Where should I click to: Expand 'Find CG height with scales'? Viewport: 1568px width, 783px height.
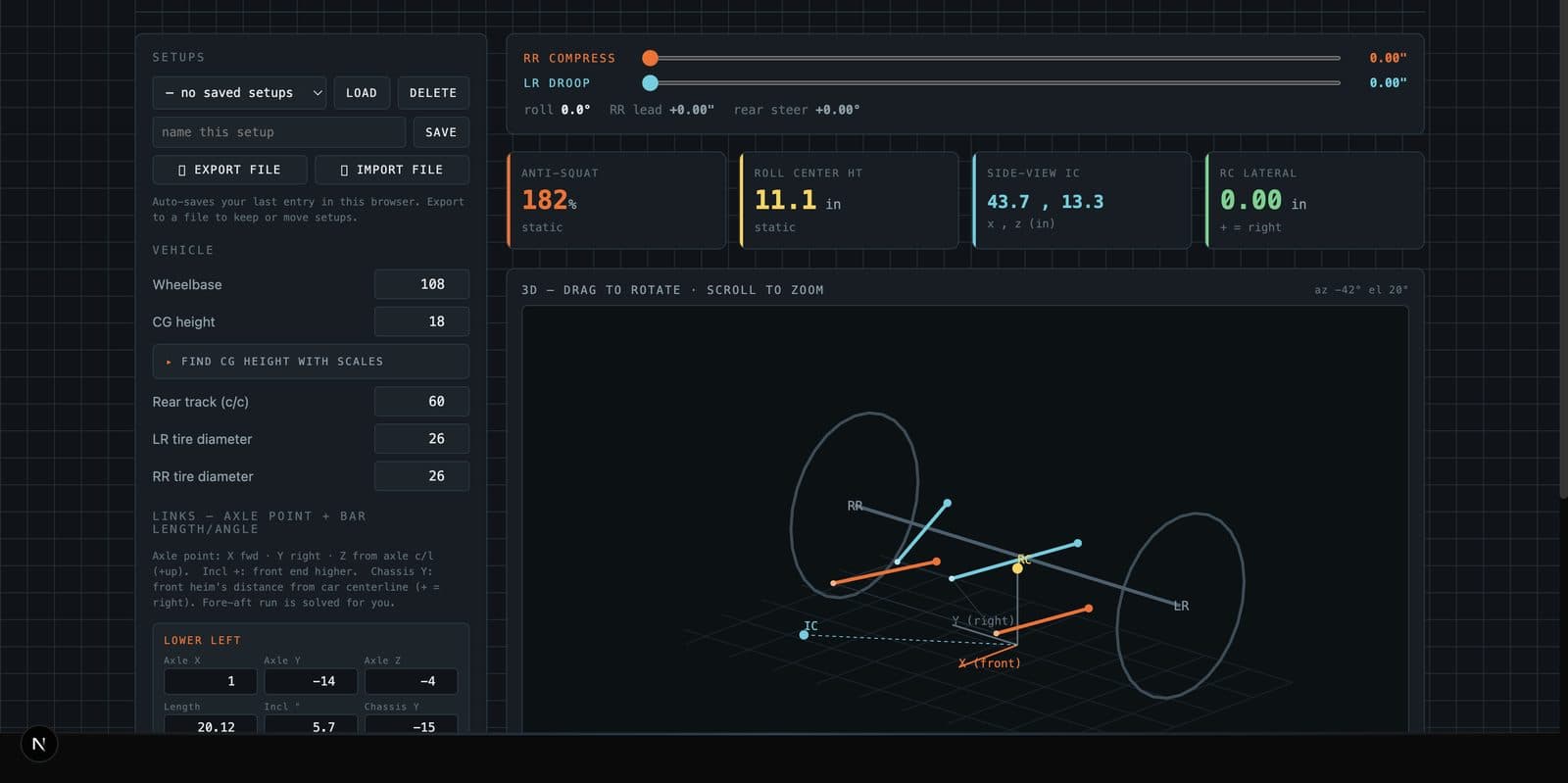311,362
